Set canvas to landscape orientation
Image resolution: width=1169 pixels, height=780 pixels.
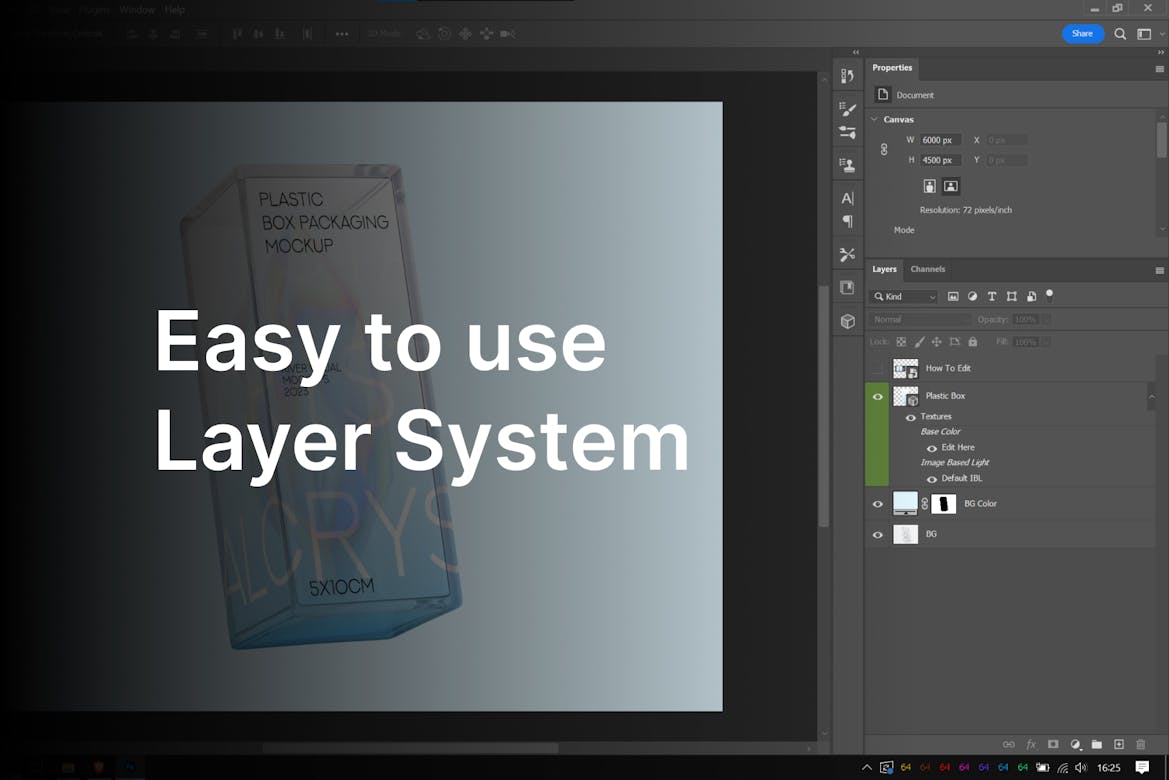951,186
